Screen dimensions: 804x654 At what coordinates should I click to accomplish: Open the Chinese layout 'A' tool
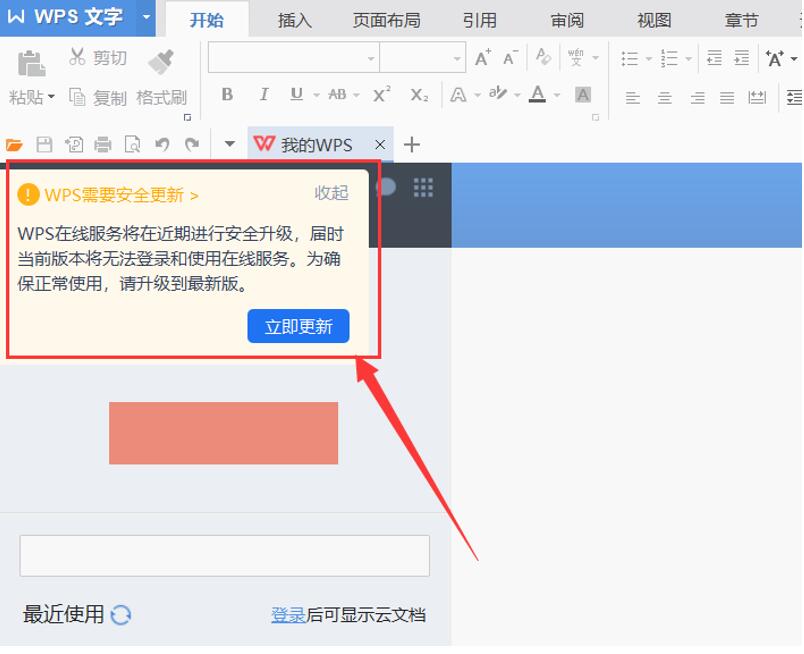(x=774, y=58)
